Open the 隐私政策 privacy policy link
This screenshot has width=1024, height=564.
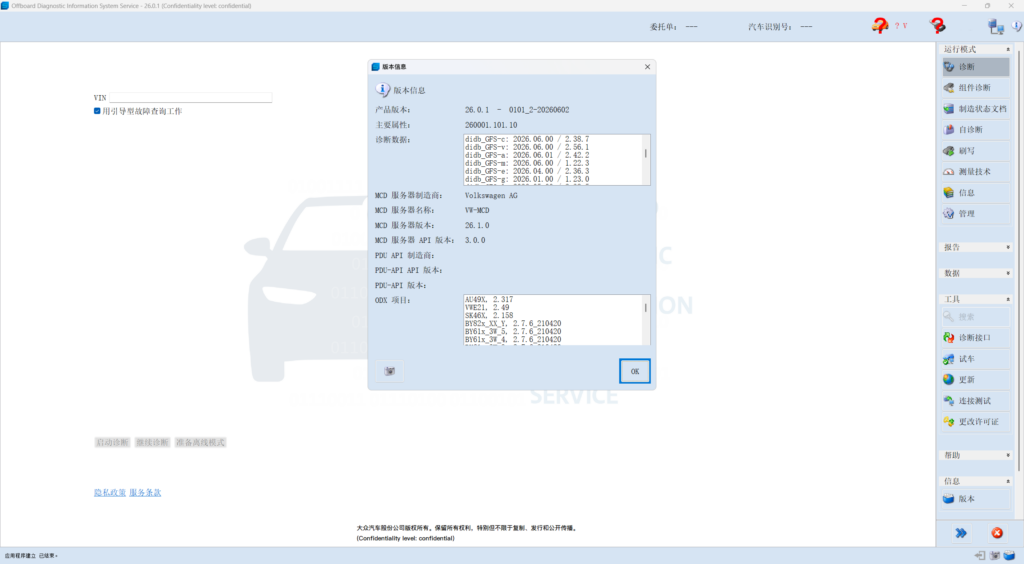(110, 493)
